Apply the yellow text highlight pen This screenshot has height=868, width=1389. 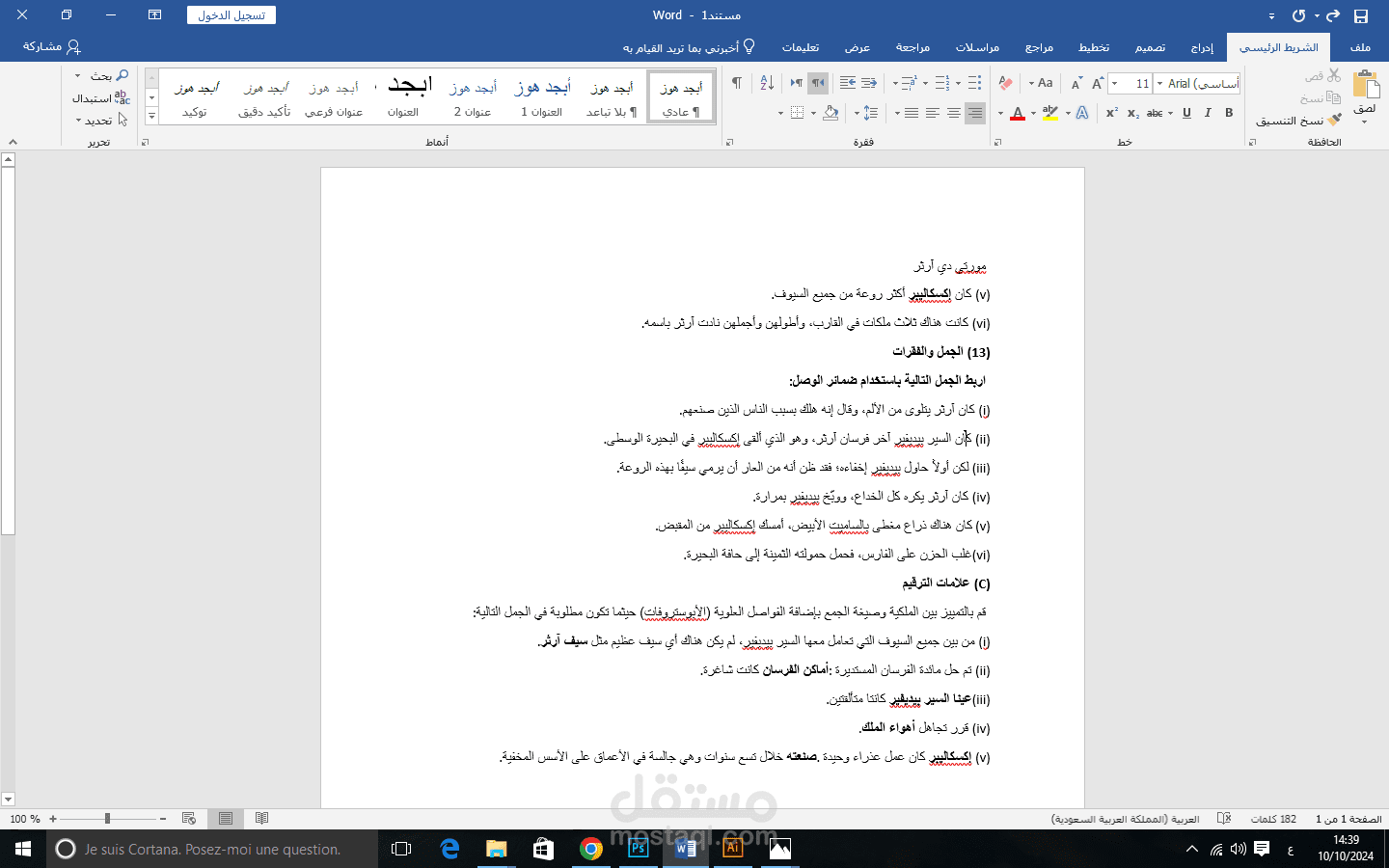coord(1050,113)
